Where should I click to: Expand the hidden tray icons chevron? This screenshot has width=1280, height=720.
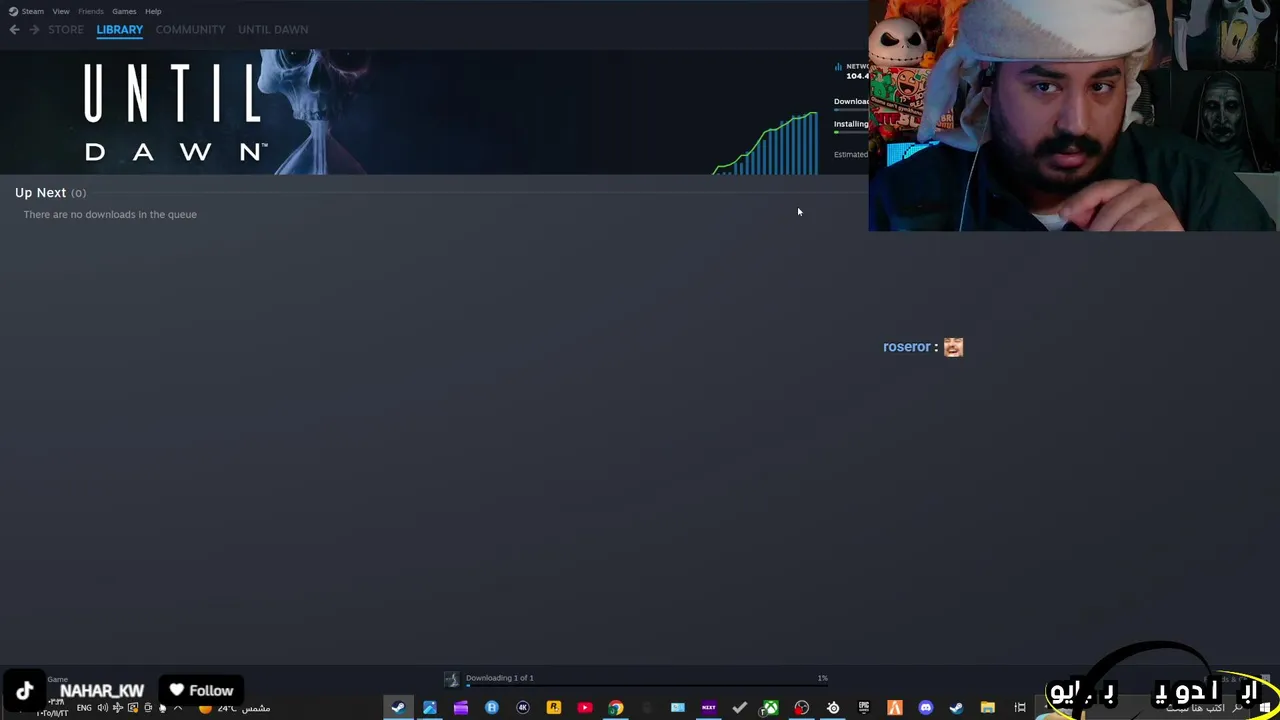point(178,708)
